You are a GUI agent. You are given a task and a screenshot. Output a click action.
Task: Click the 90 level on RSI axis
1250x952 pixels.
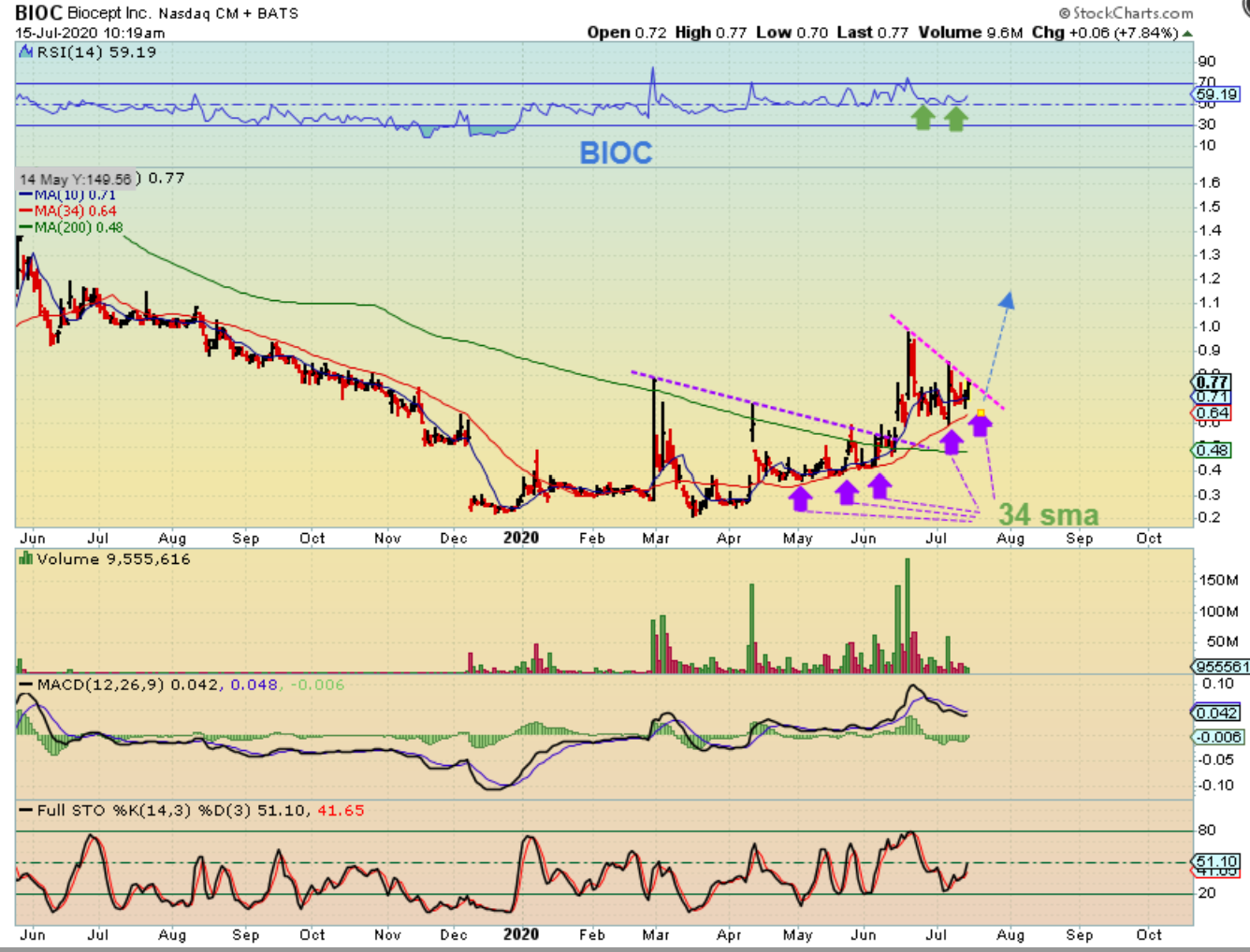(1207, 62)
